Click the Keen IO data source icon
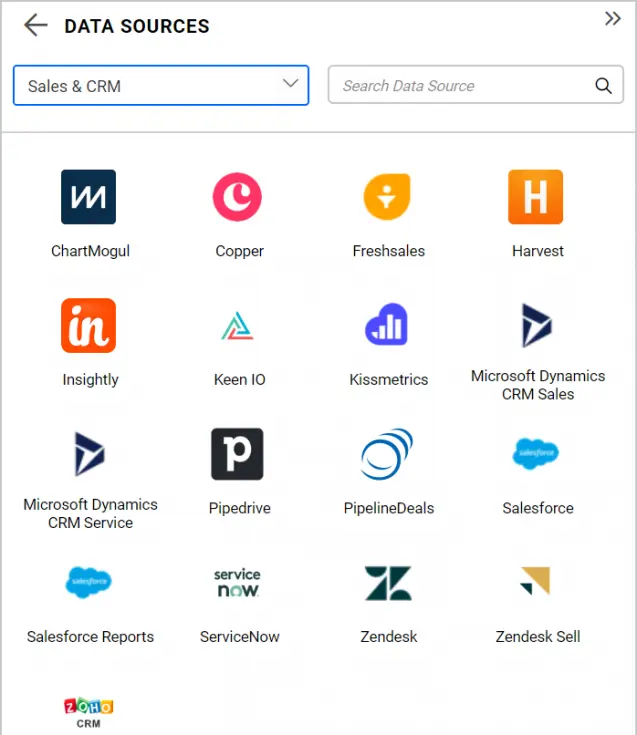This screenshot has height=735, width=637. tap(238, 326)
